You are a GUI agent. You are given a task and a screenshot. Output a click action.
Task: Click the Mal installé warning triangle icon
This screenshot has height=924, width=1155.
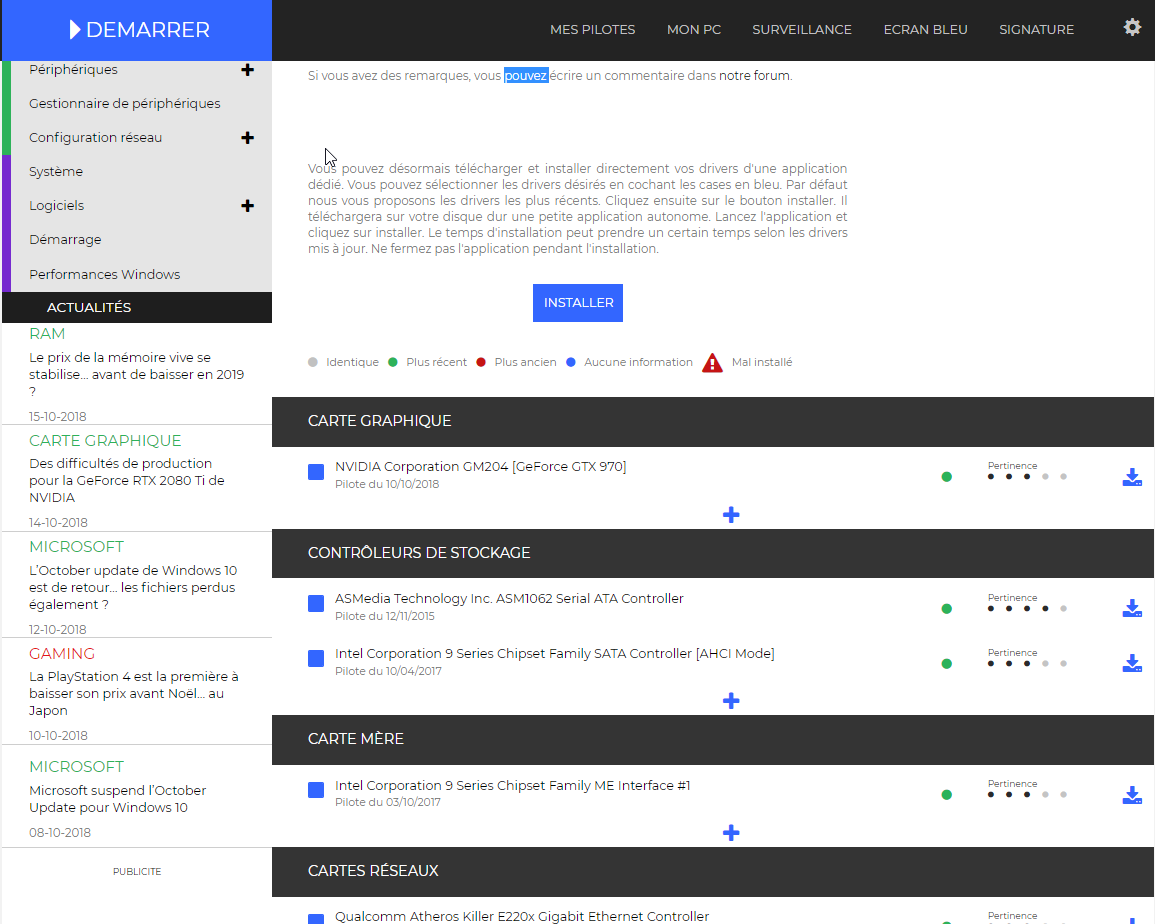712,363
